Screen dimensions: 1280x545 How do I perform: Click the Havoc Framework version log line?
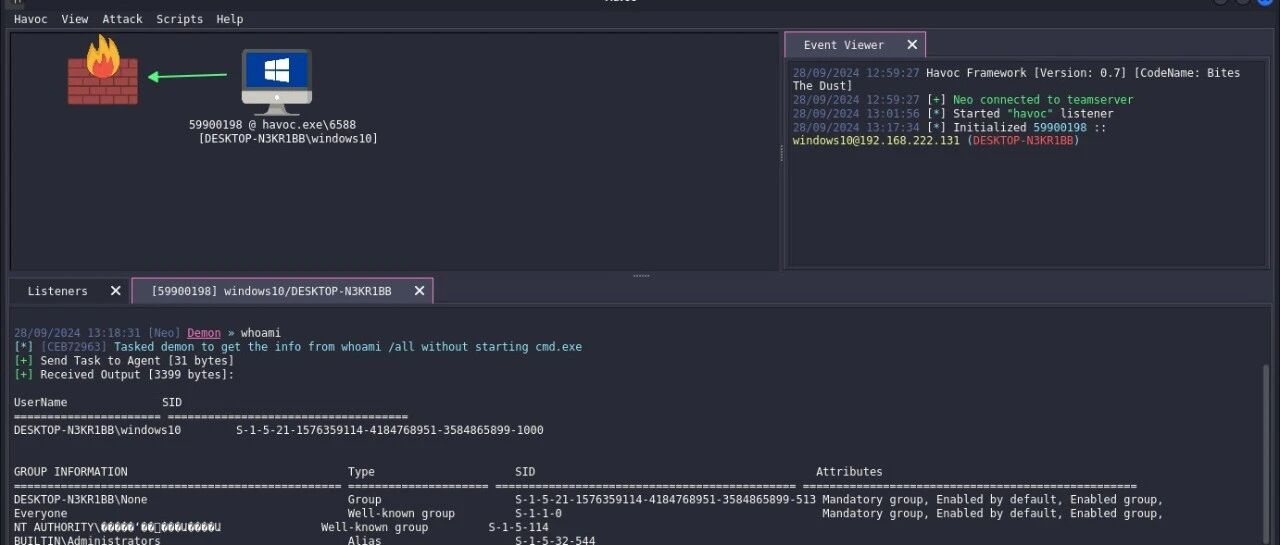click(x=1016, y=79)
